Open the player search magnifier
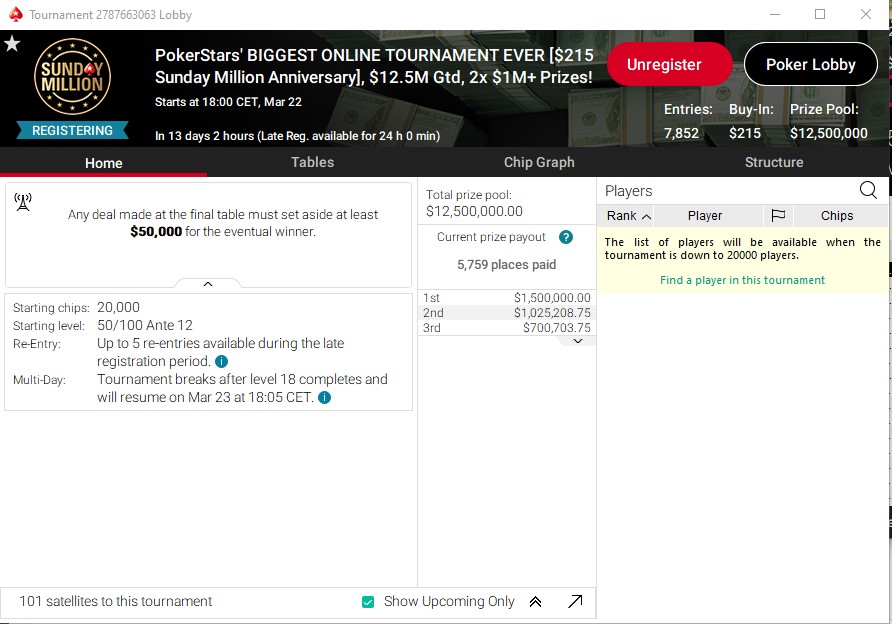The image size is (892, 624). click(x=868, y=190)
